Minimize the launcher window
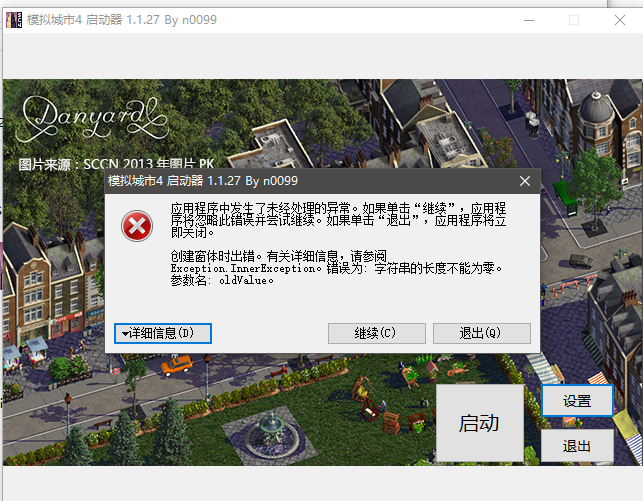 coord(527,19)
